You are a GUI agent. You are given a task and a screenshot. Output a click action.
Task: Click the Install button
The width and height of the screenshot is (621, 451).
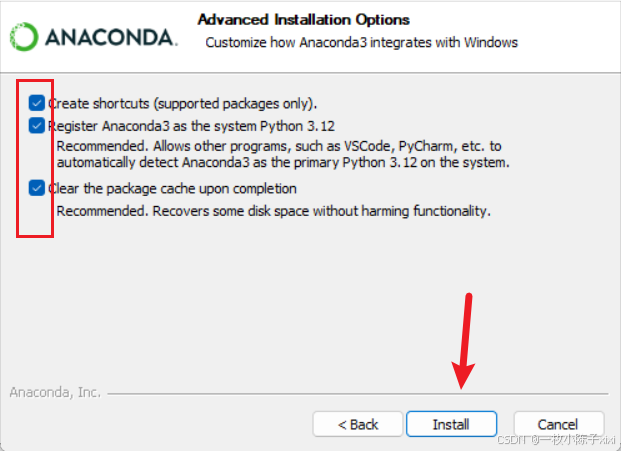point(451,424)
